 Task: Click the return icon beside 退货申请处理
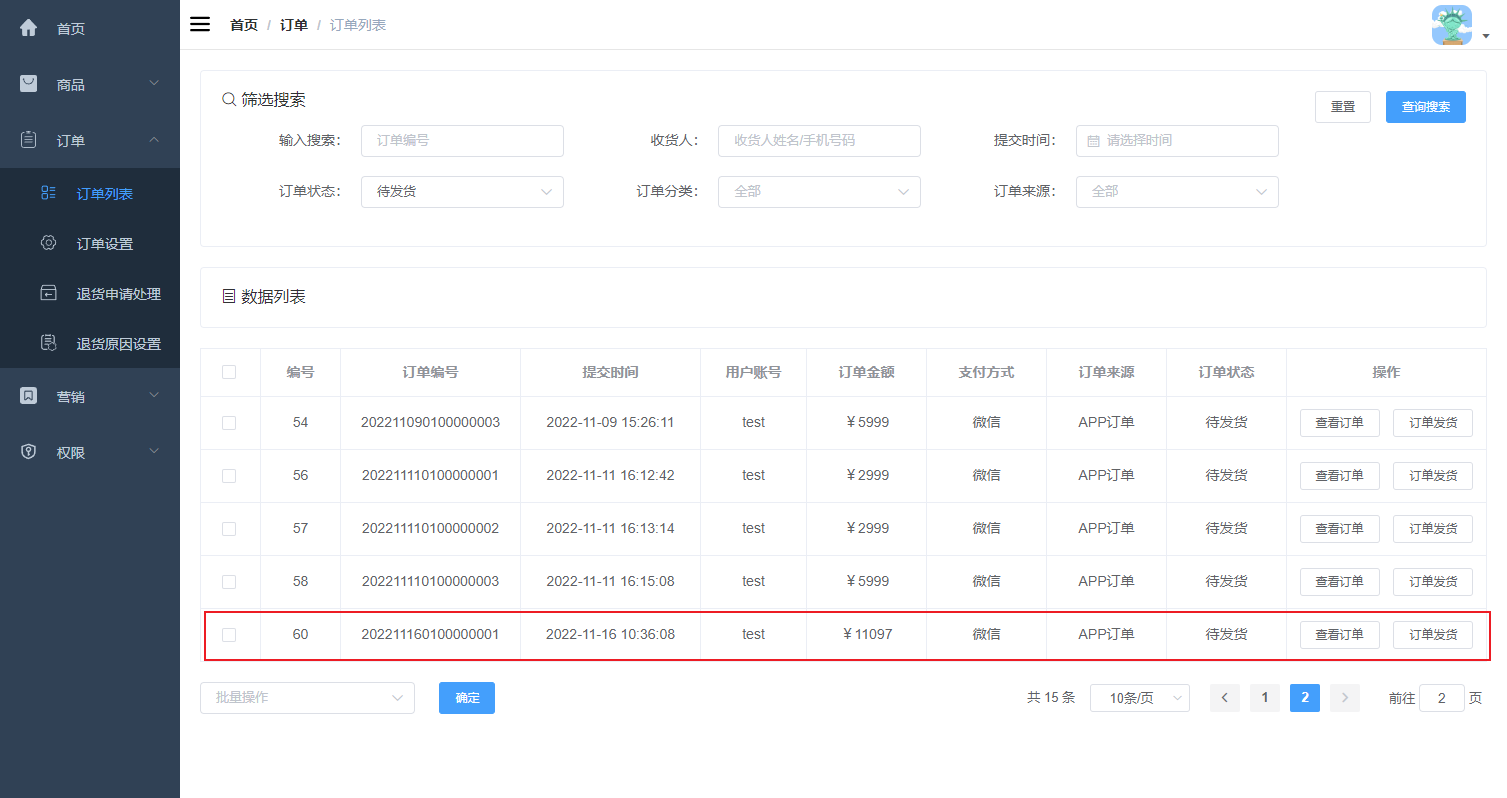[48, 293]
